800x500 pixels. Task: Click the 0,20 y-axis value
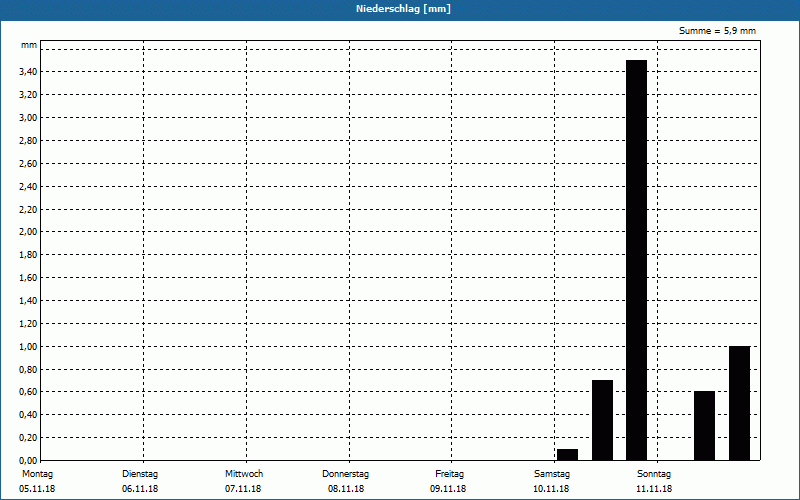tap(28, 438)
